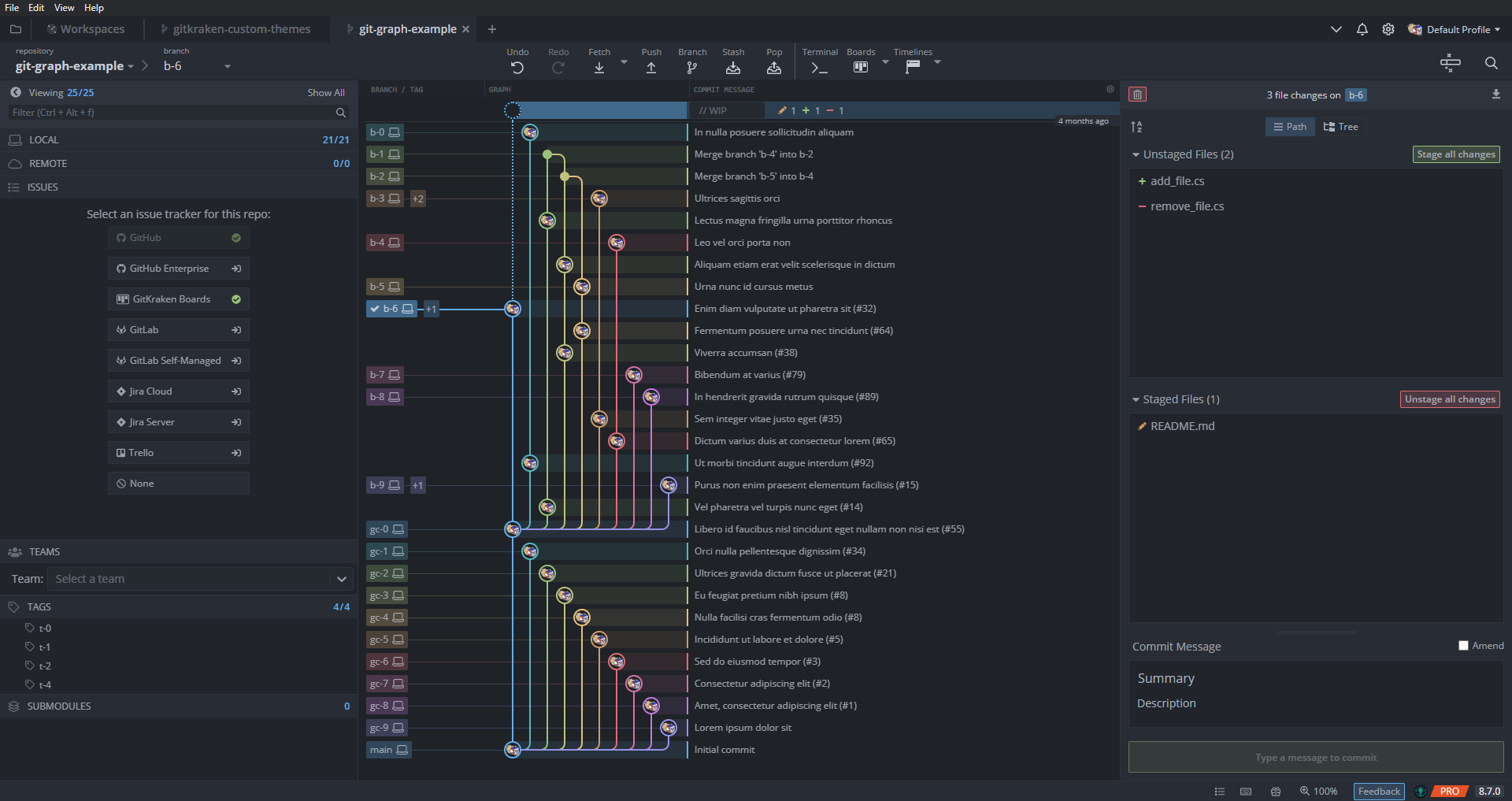Open Fetch options dropdown arrow

624,61
